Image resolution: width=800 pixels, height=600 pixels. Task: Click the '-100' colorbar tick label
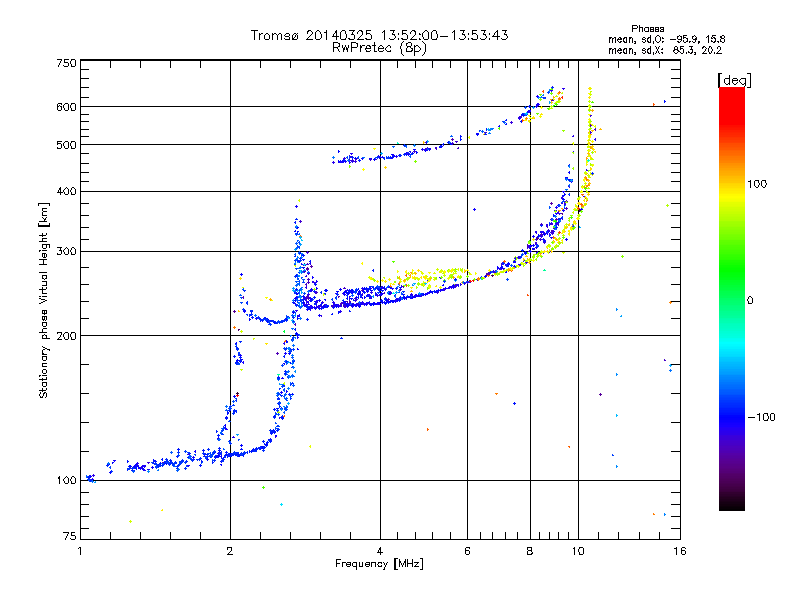761,417
